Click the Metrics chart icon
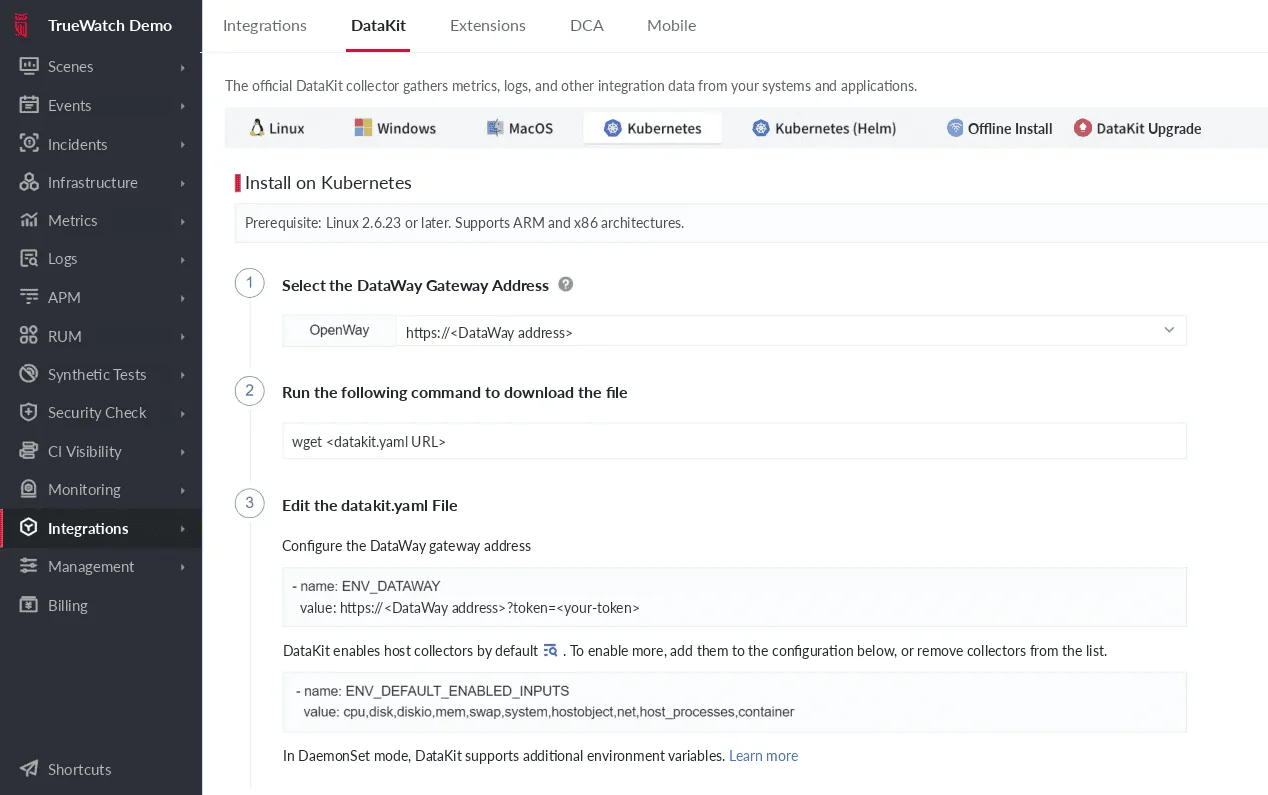1268x795 pixels. click(29, 220)
